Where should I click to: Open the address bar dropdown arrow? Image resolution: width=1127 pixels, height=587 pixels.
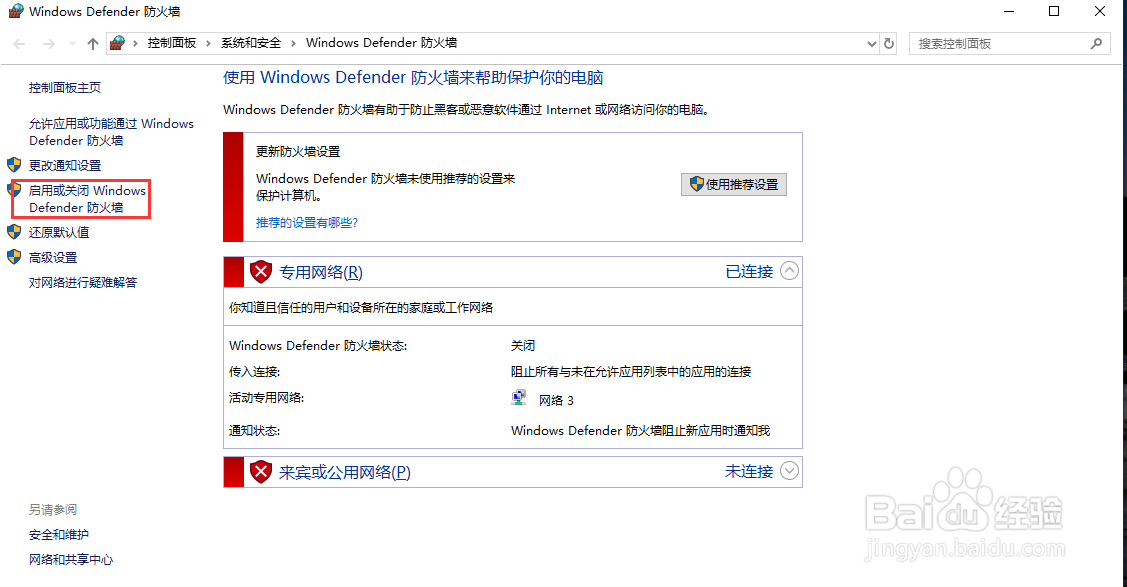(x=869, y=43)
